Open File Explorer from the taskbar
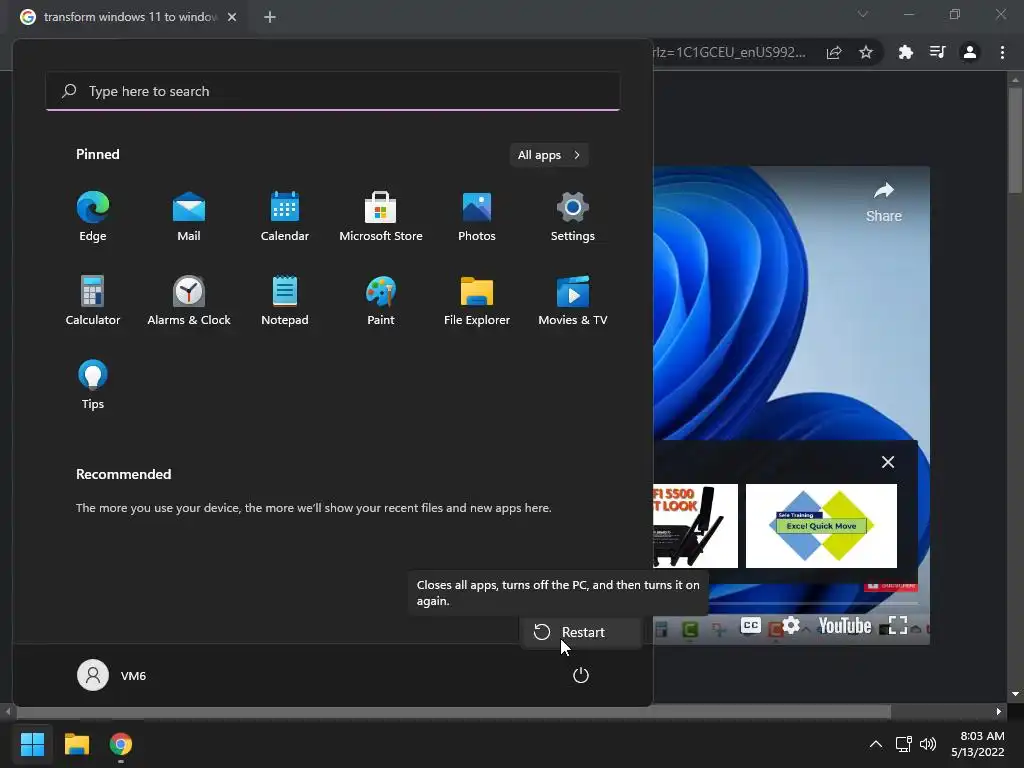This screenshot has height=768, width=1024. point(76,744)
